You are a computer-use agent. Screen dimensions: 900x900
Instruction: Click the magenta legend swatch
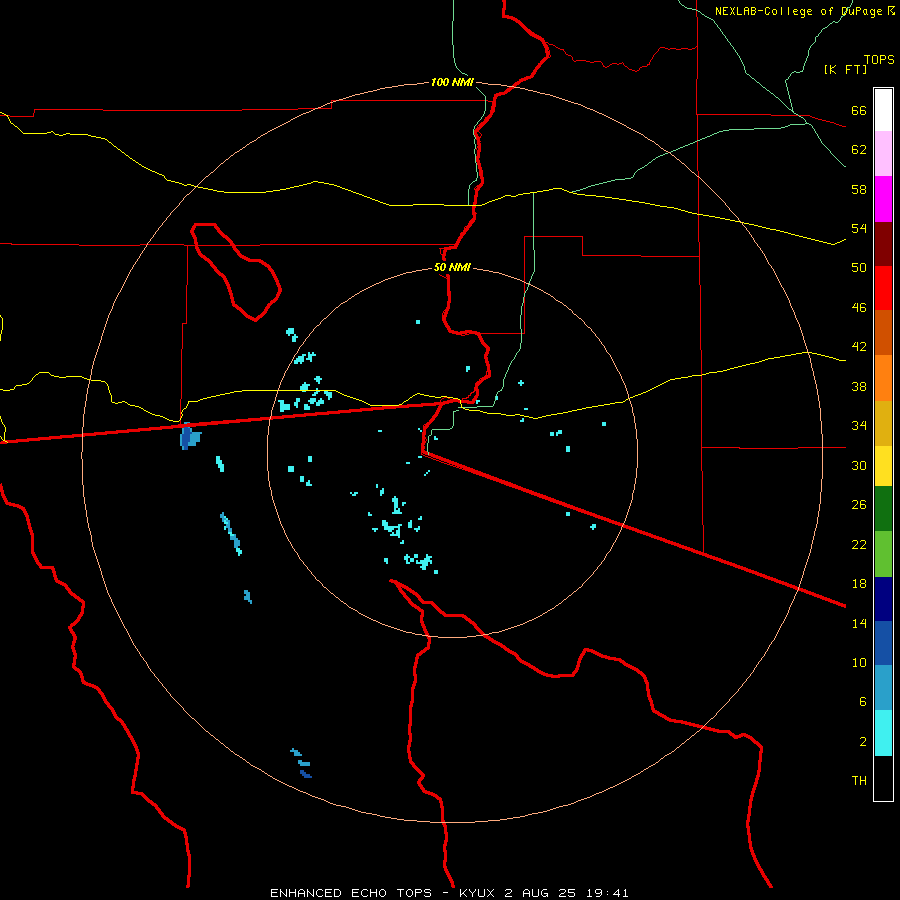click(883, 199)
